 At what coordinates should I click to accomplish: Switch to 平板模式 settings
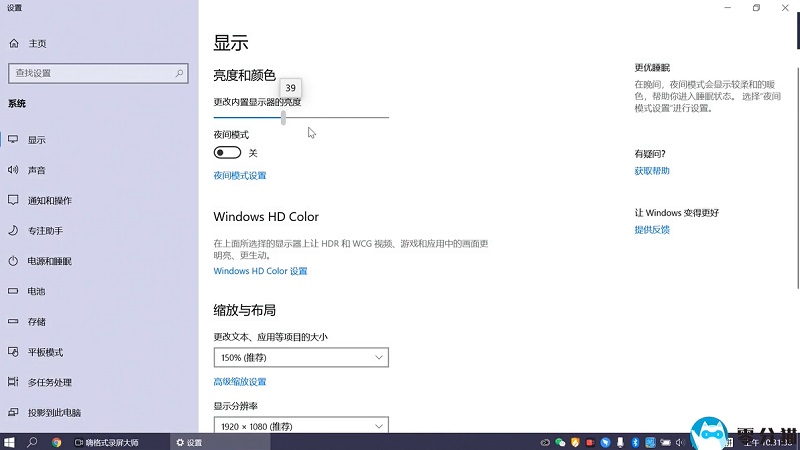point(45,352)
